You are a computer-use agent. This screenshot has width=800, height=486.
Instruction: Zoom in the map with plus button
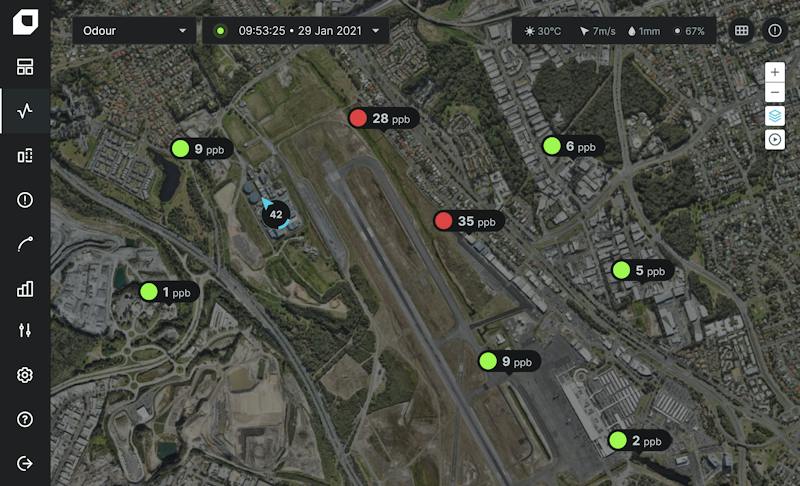click(x=774, y=72)
